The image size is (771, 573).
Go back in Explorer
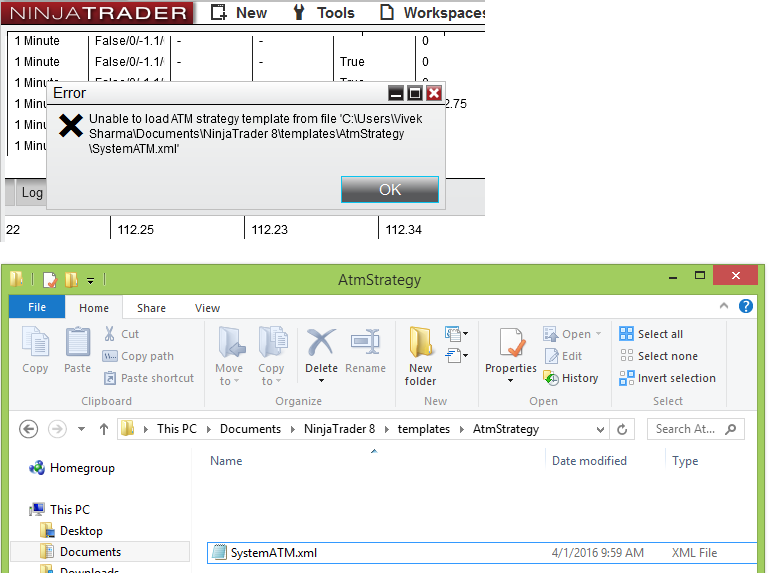click(29, 429)
